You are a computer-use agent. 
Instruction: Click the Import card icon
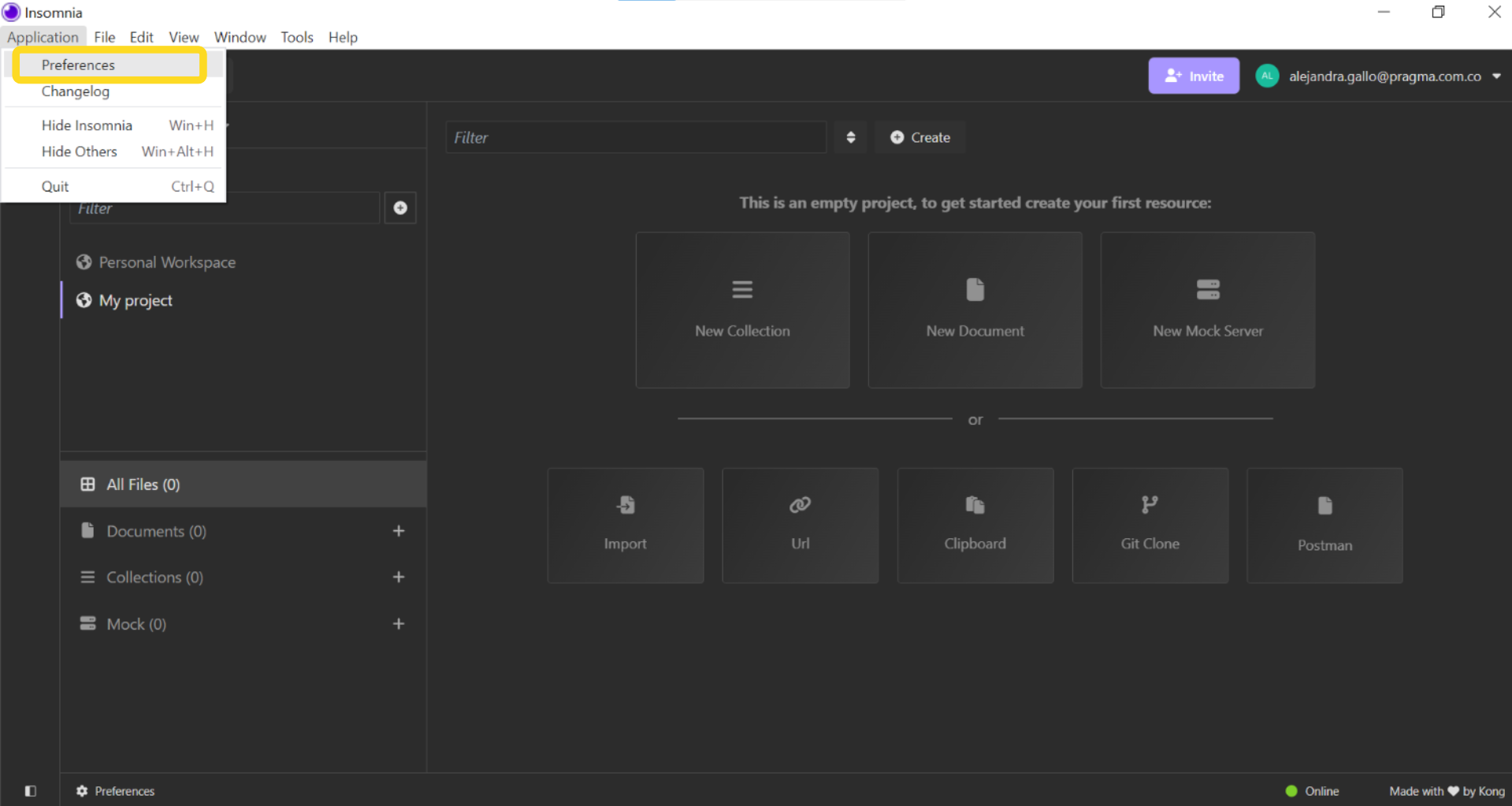click(x=626, y=504)
